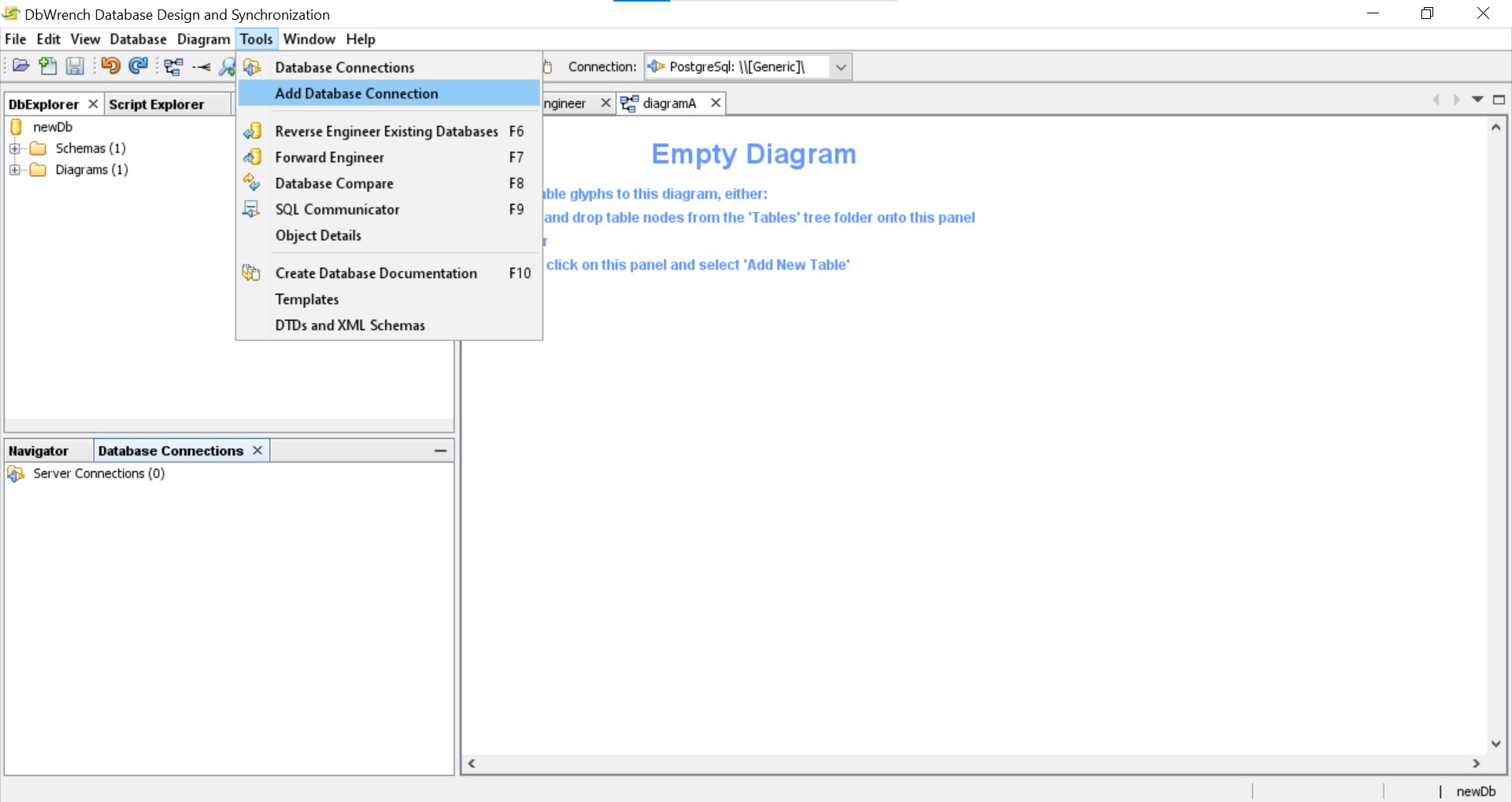
Task: Show the editor tab list dropdown
Action: coord(1478,99)
